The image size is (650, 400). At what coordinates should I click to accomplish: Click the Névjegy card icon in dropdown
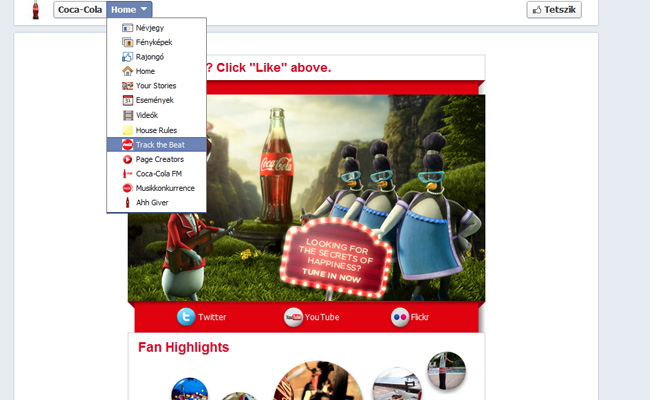pos(127,28)
